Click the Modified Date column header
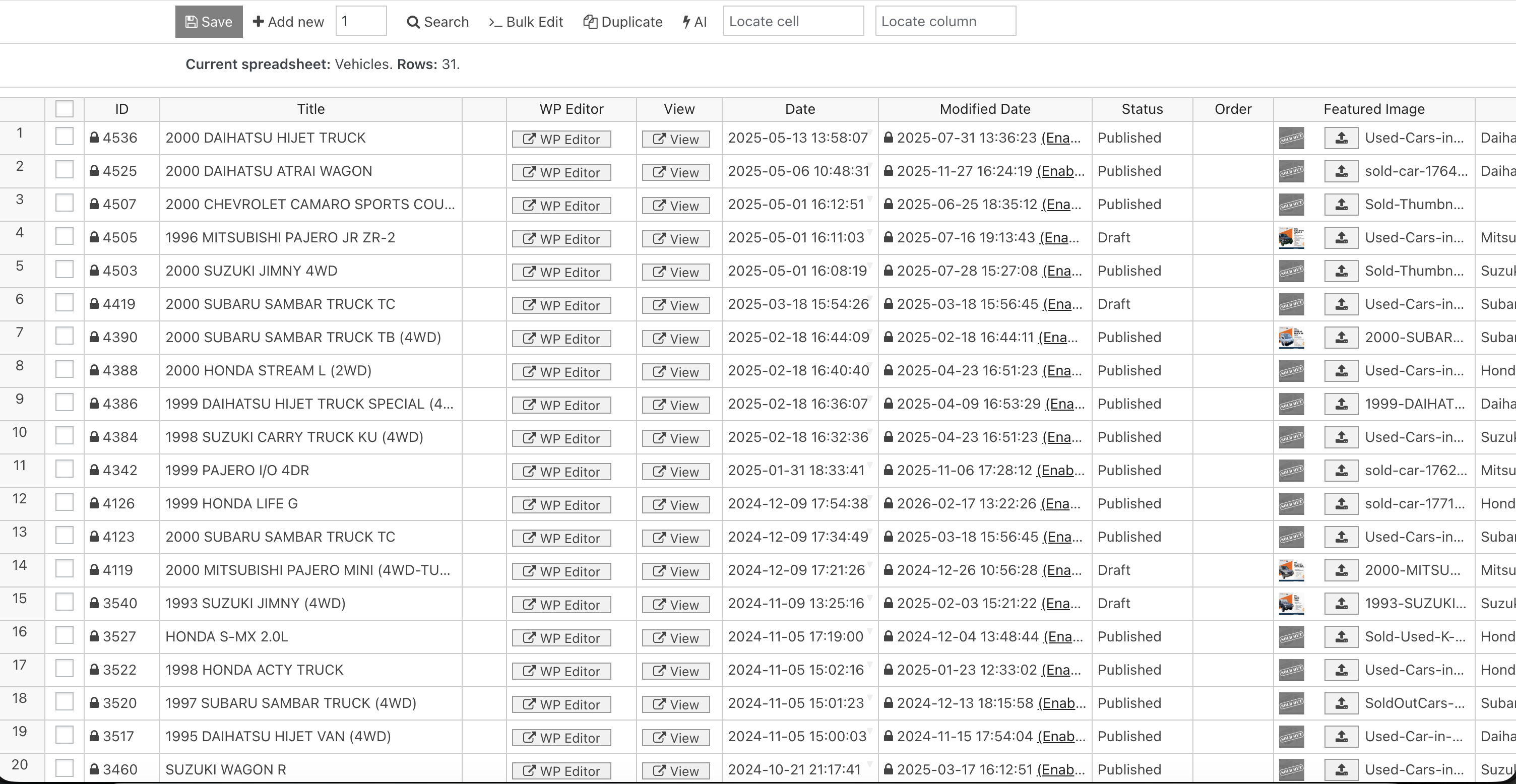1516x784 pixels. [x=985, y=109]
